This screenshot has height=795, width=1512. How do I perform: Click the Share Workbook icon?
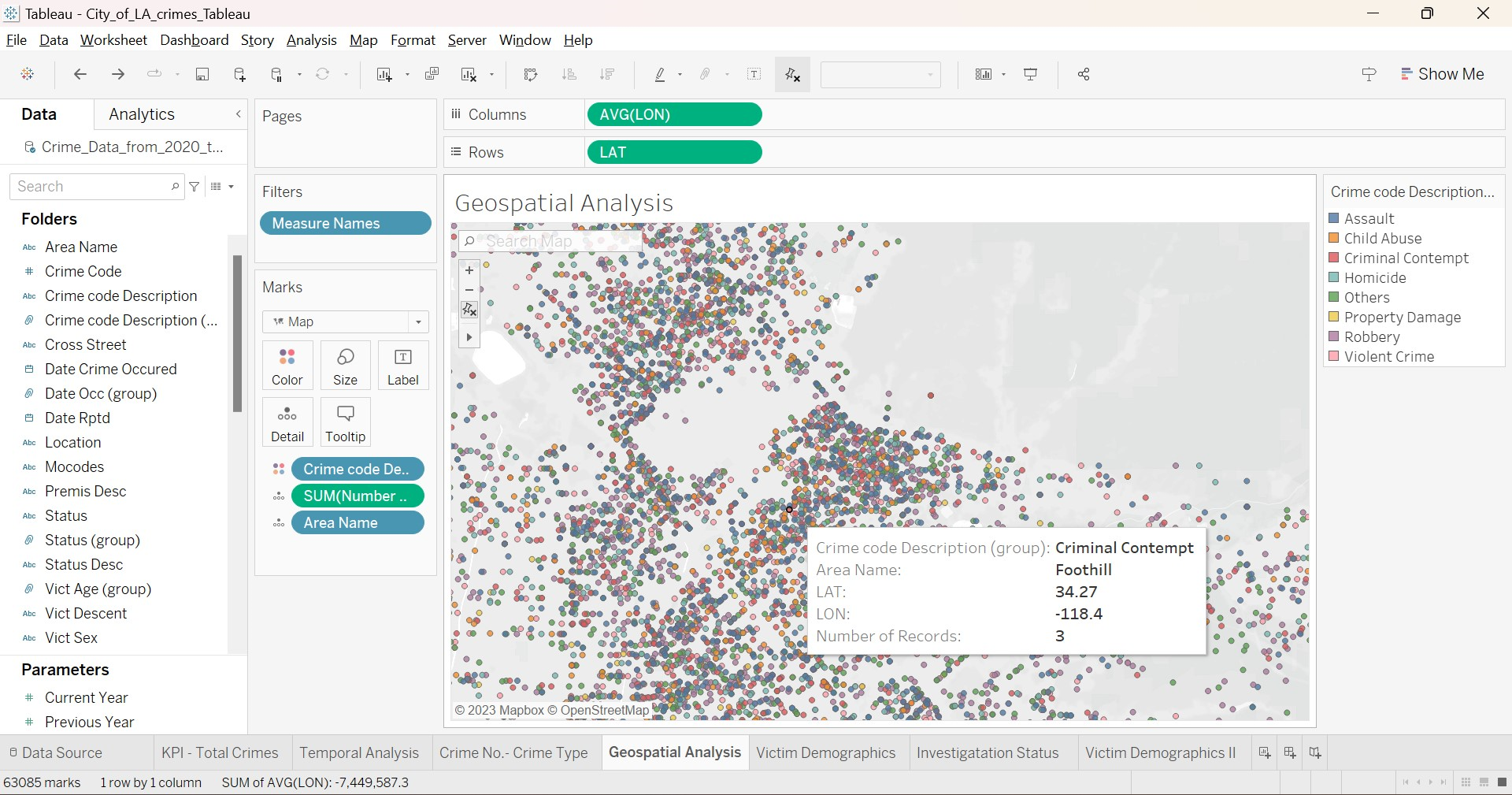[x=1084, y=74]
